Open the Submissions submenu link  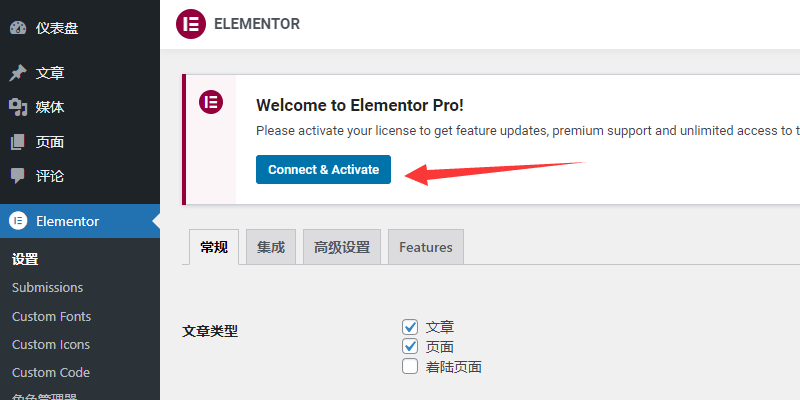(47, 288)
